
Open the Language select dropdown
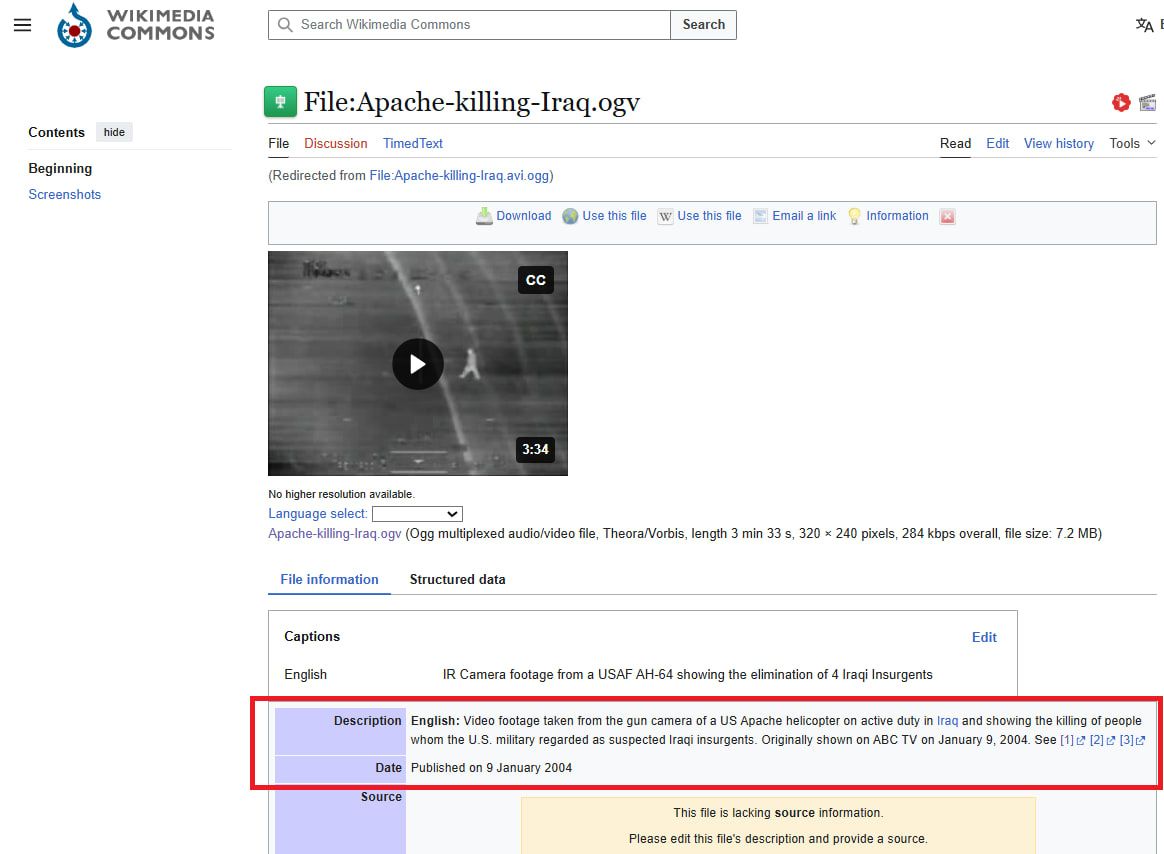pyautogui.click(x=417, y=514)
